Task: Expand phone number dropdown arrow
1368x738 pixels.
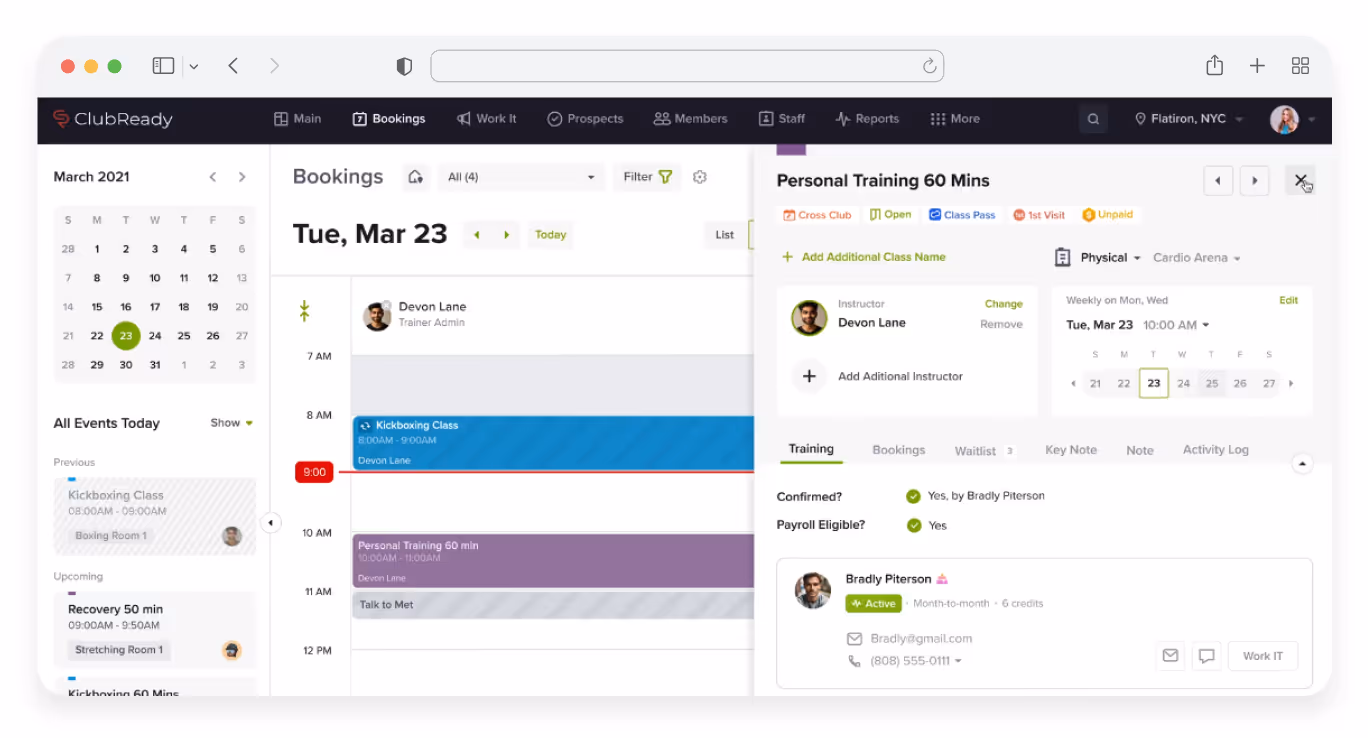Action: click(x=959, y=662)
